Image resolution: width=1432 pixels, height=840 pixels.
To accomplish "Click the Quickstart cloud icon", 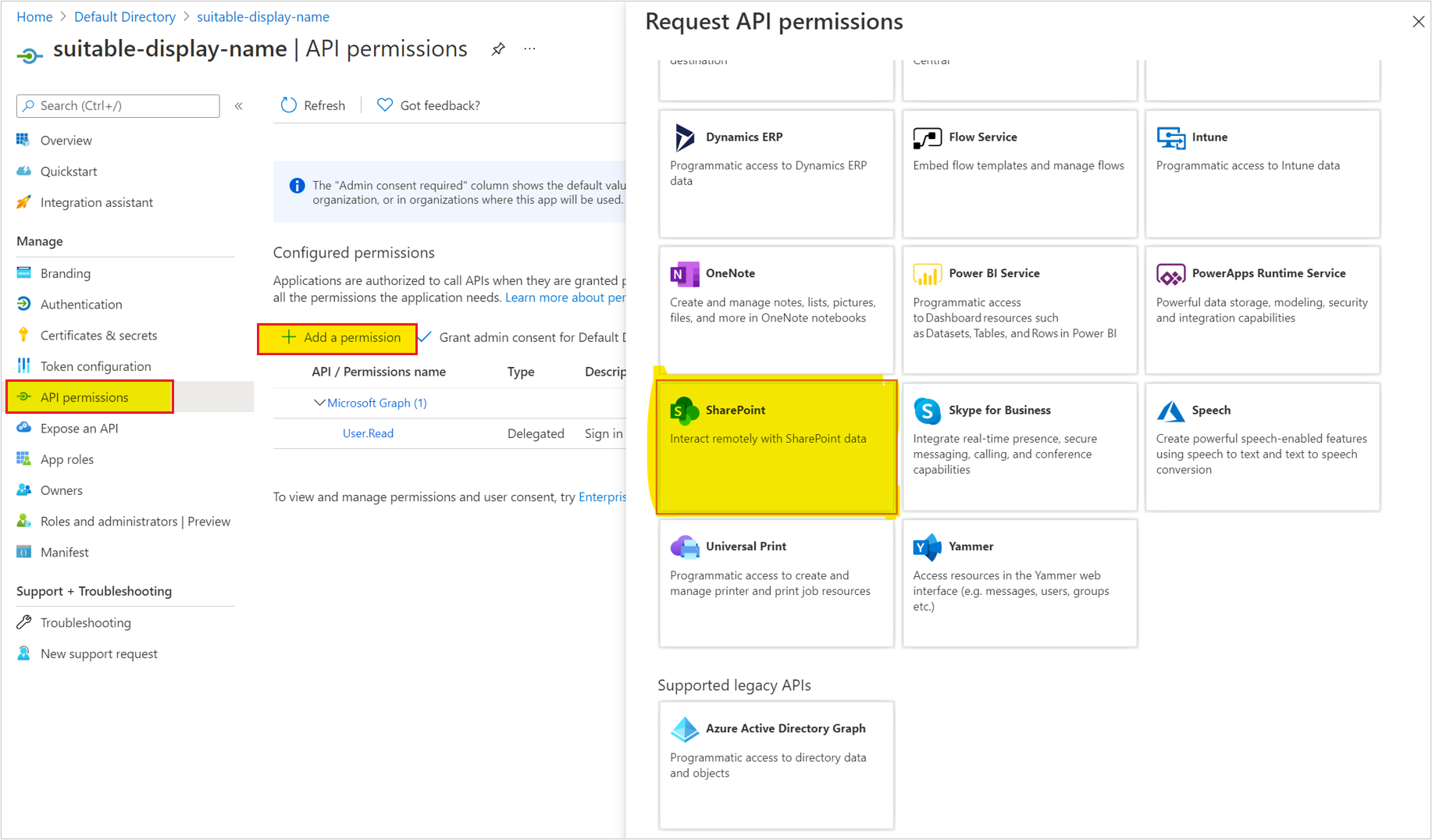I will tap(23, 171).
